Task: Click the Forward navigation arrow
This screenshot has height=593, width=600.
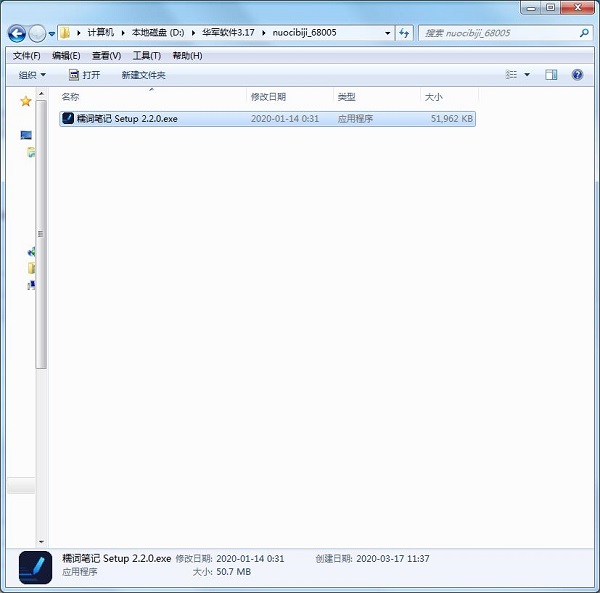Action: click(38, 33)
